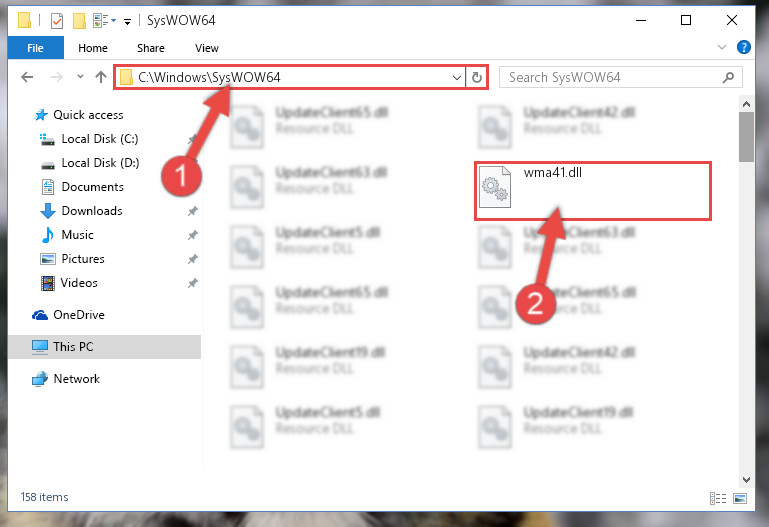Expand the ribbon with the chevron
The width and height of the screenshot is (769, 527).
coord(722,47)
